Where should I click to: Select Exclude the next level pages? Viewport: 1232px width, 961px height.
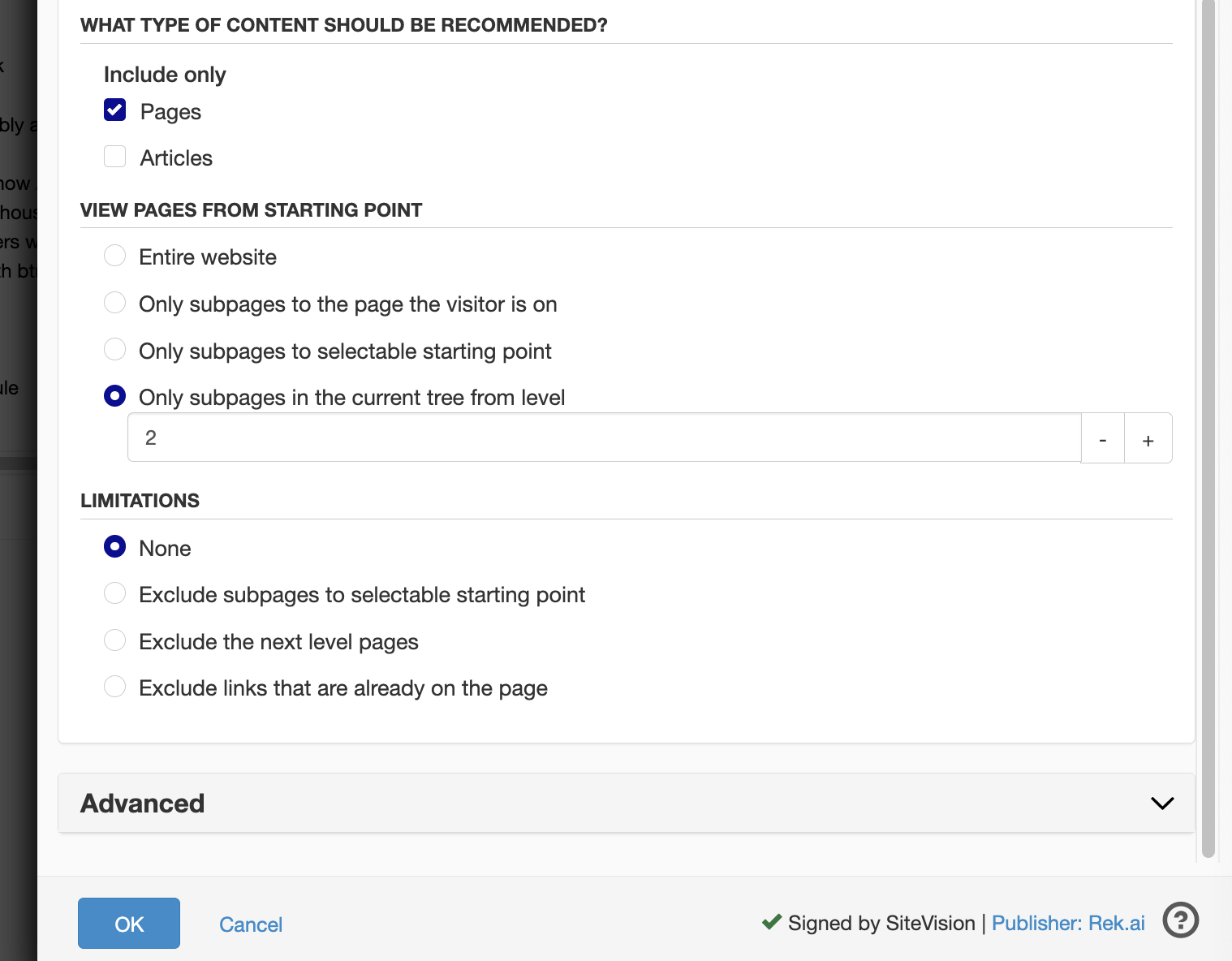click(x=115, y=640)
